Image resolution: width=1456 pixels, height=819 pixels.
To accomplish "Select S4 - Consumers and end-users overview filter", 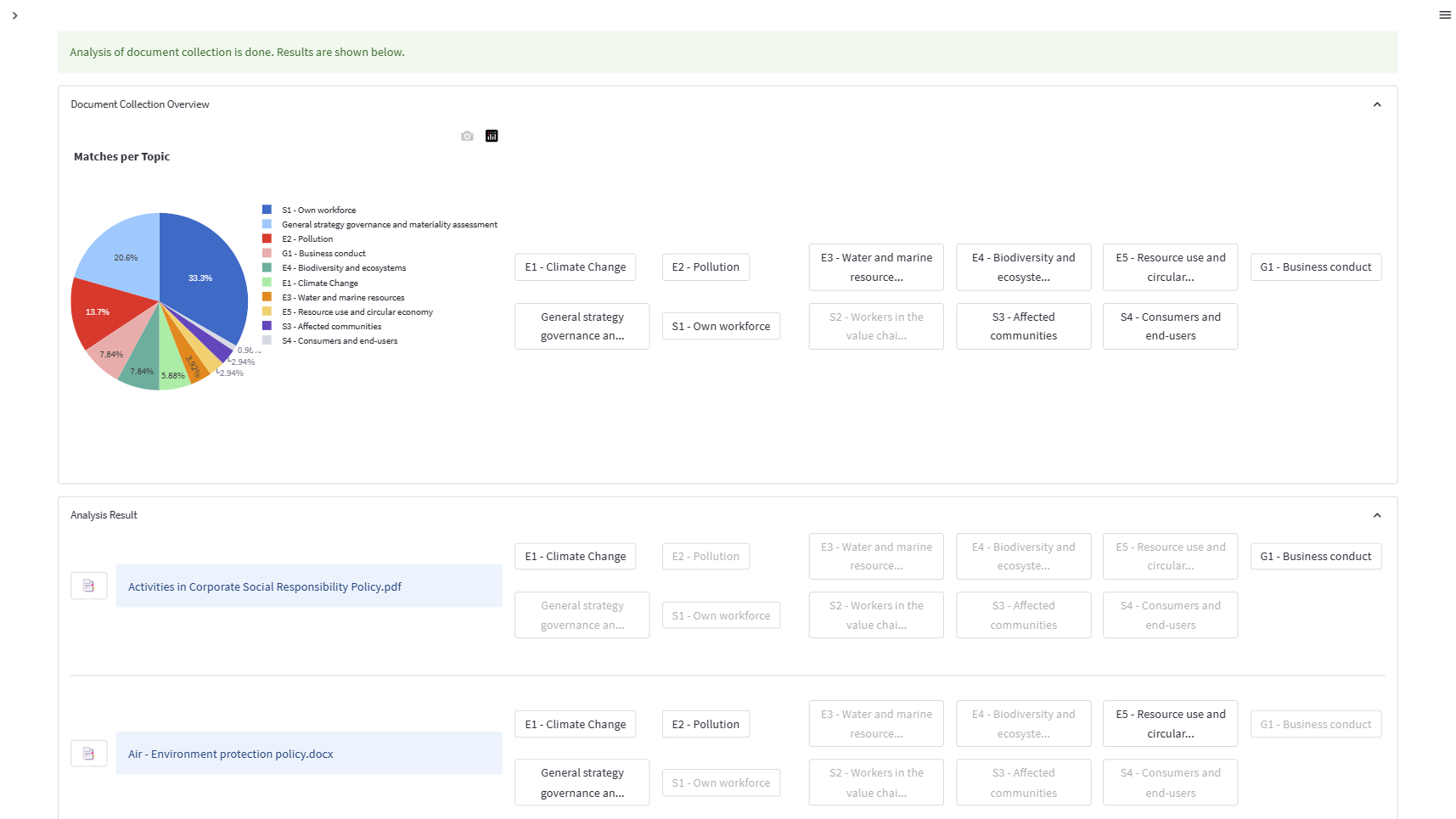I will [x=1170, y=327].
